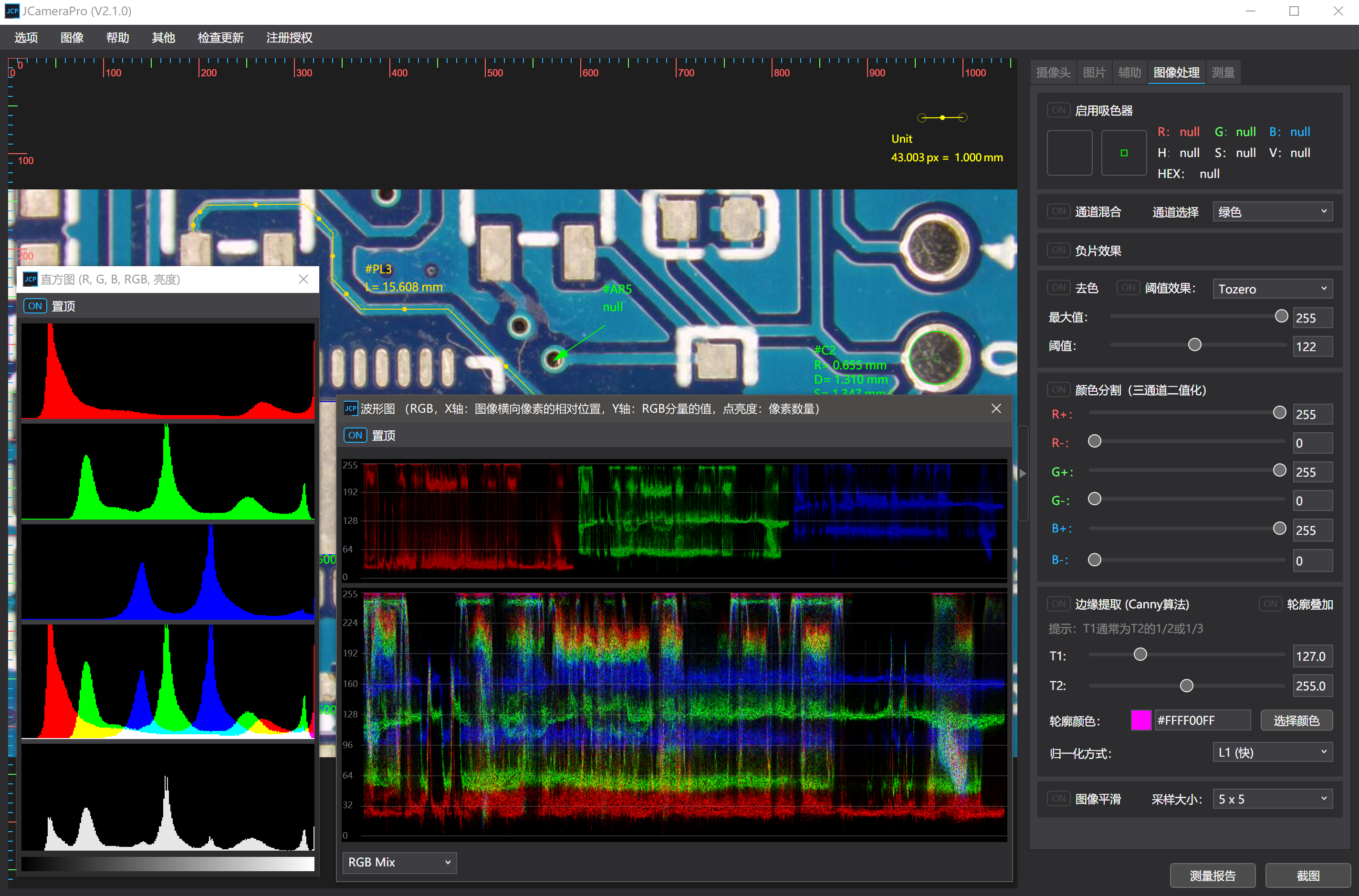
Task: Collapse the right panel using the arrow handle
Action: [x=1023, y=473]
